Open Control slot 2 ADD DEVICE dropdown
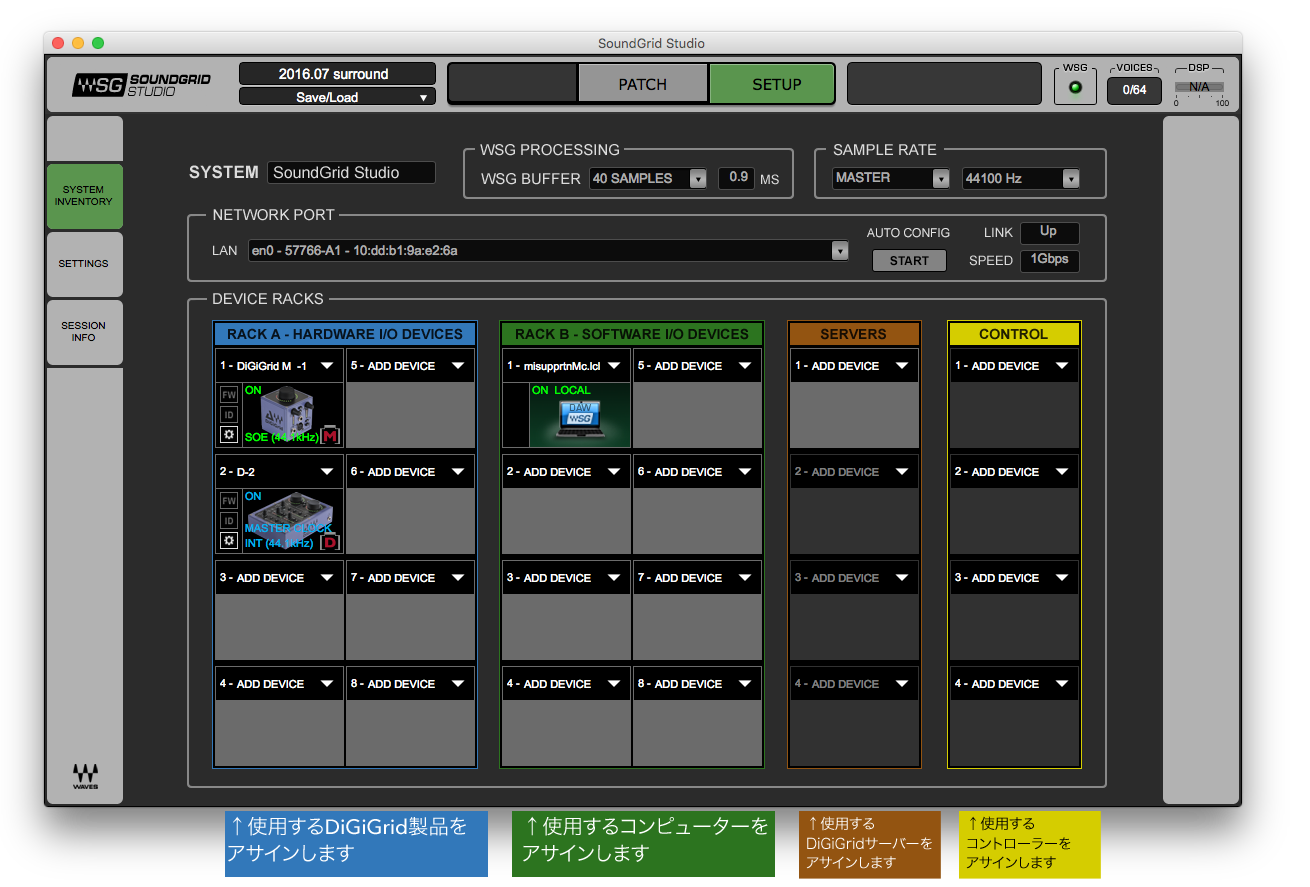This screenshot has height=887, width=1310. (1014, 472)
